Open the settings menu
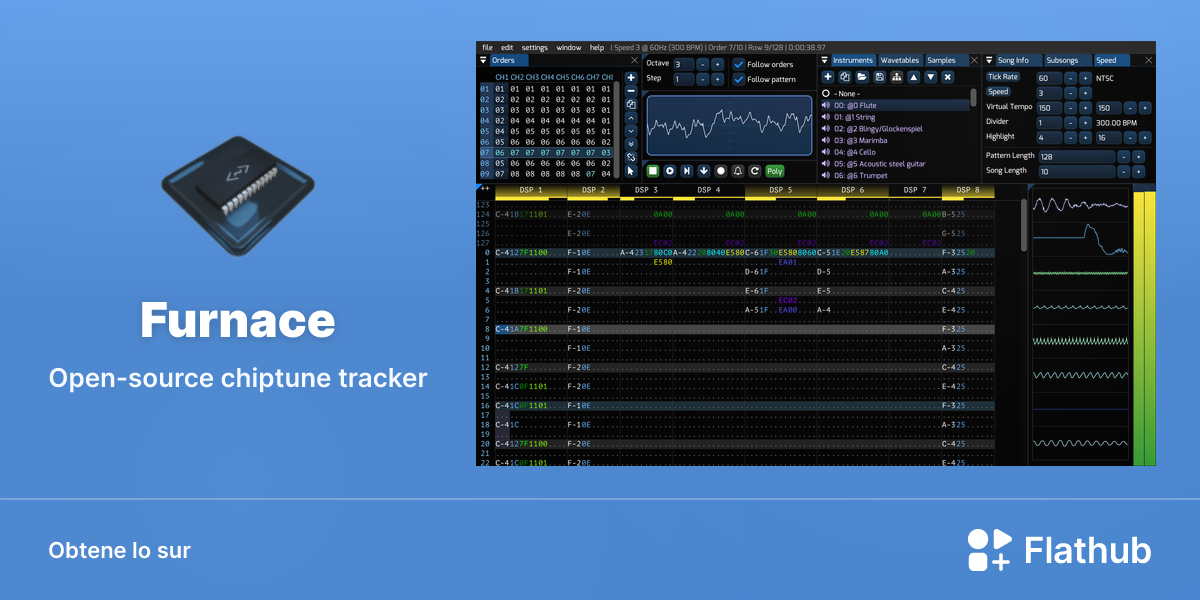 (535, 47)
